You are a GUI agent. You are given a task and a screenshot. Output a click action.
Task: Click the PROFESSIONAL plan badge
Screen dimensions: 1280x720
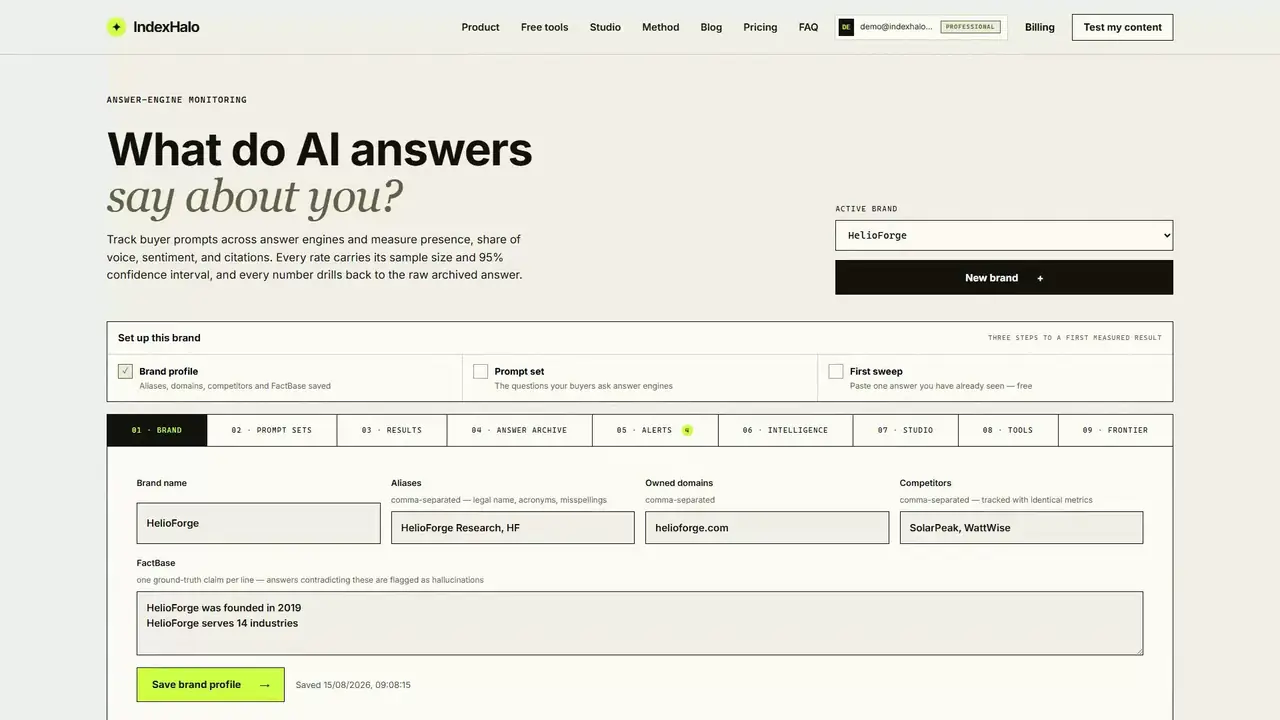970,27
